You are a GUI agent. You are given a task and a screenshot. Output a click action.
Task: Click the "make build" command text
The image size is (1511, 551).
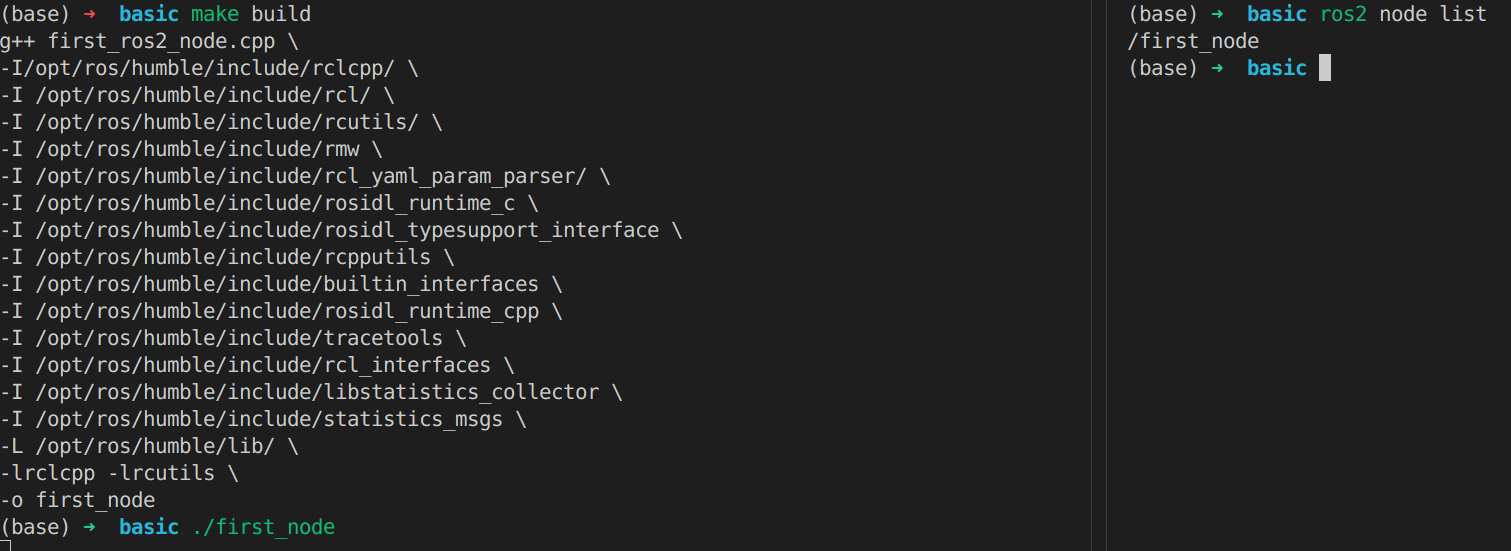point(251,15)
